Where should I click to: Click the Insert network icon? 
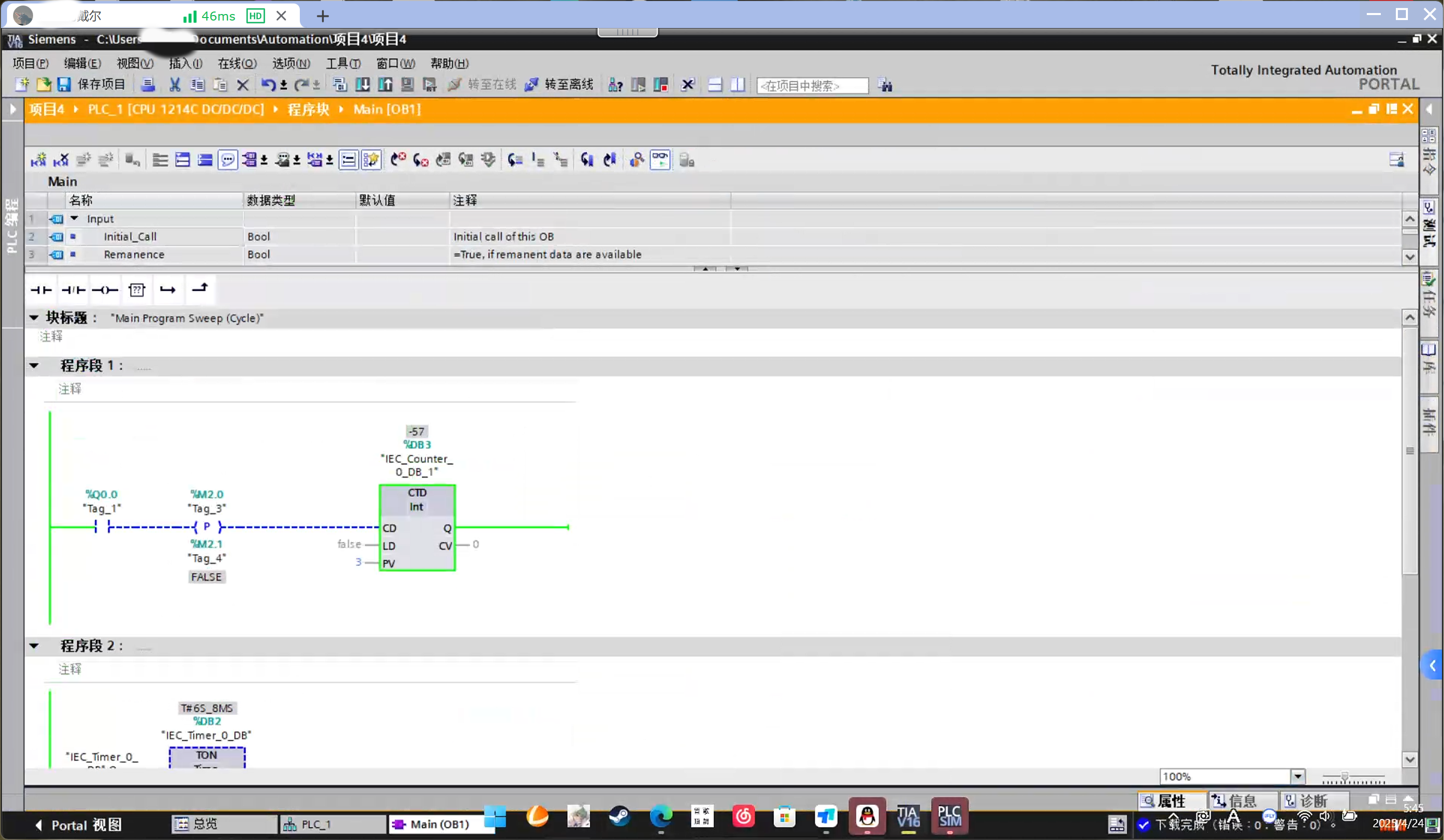pos(39,160)
